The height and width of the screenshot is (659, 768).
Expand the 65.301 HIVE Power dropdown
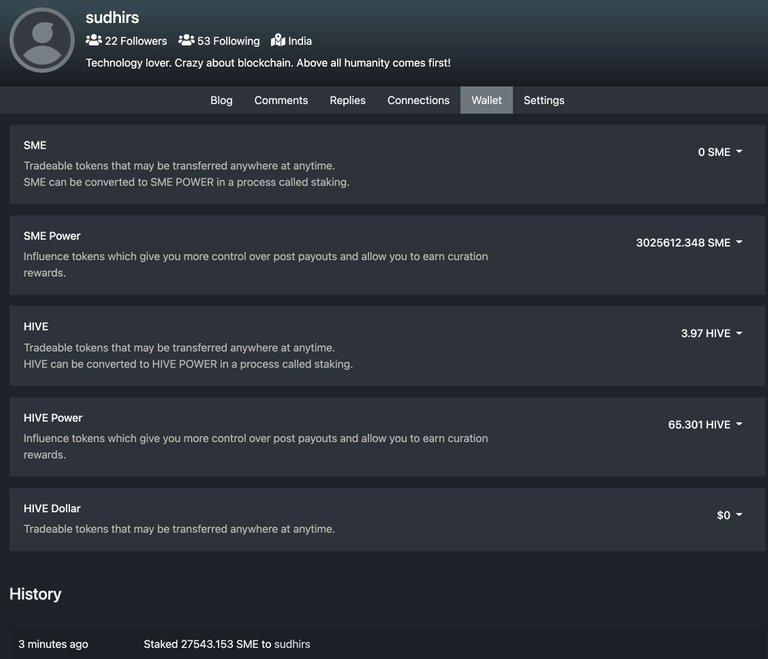click(705, 424)
